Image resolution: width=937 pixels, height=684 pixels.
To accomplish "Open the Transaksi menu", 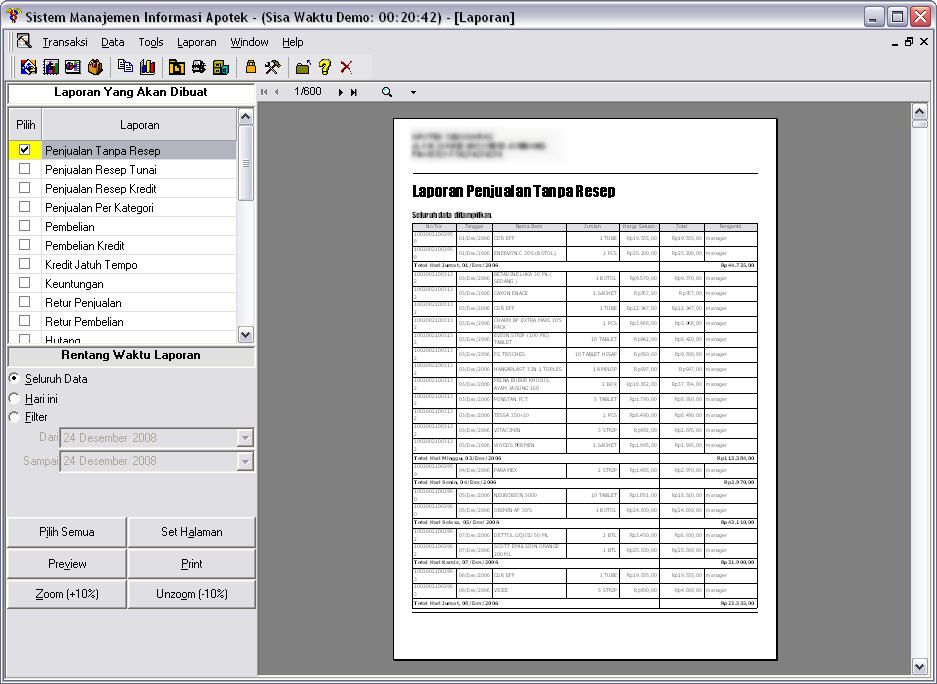I will [65, 42].
